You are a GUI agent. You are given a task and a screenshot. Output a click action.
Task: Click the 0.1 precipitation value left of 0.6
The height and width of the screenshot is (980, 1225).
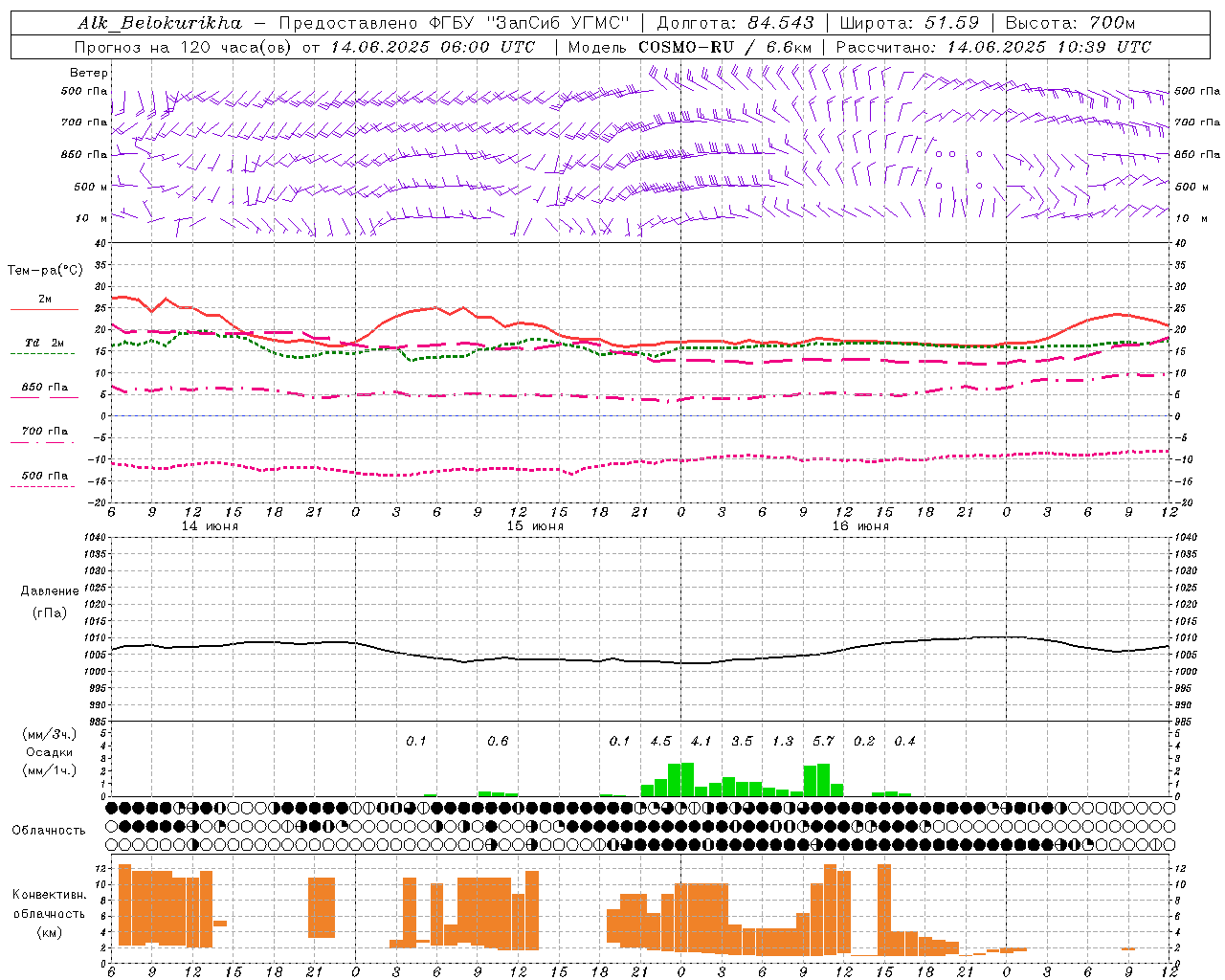point(416,741)
